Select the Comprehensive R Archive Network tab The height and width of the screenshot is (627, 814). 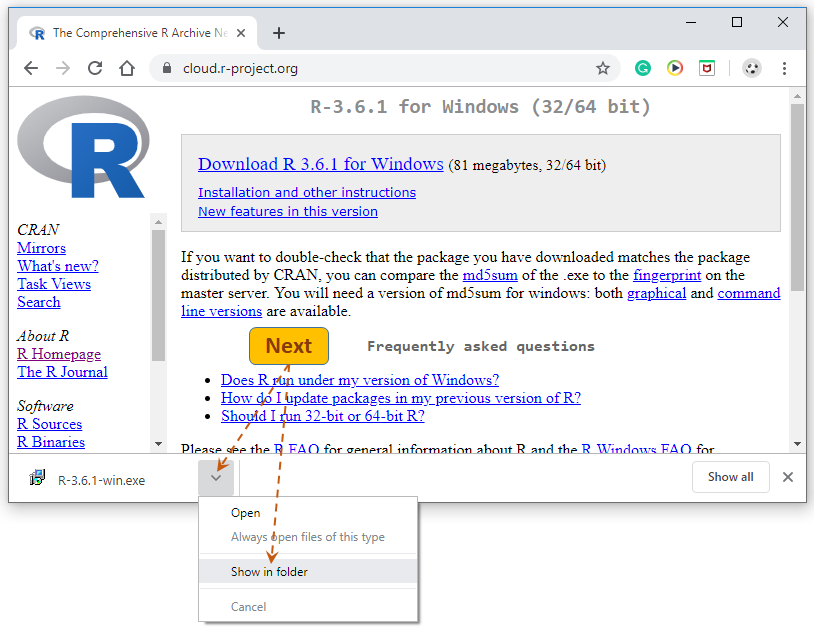(138, 33)
